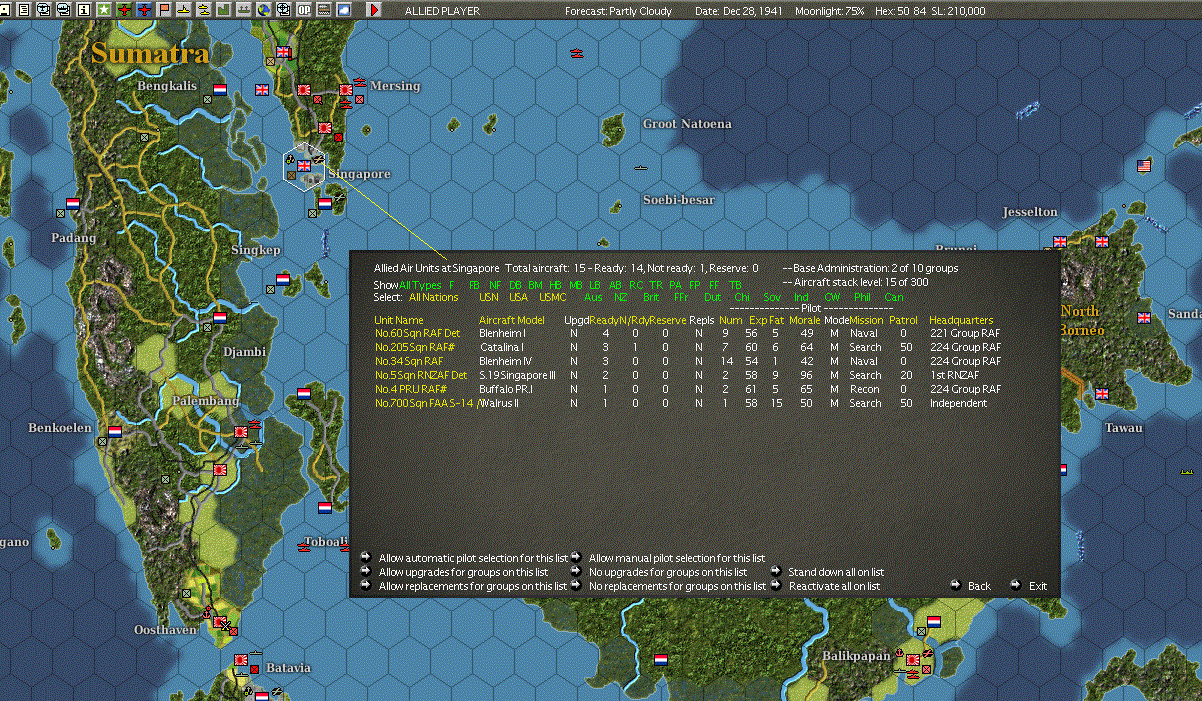Image resolution: width=1202 pixels, height=701 pixels.
Task: Select All Nations filter
Action: 434,297
